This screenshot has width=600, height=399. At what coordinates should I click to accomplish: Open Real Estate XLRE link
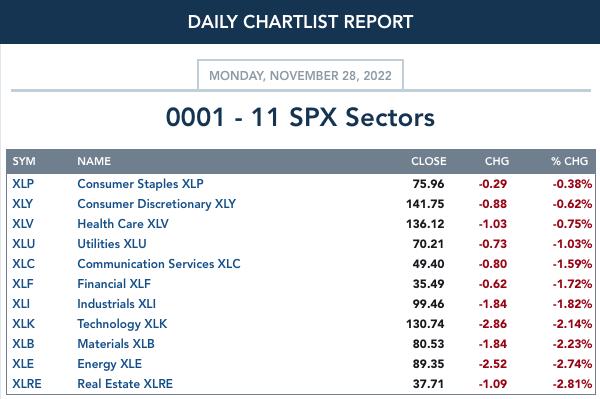pyautogui.click(x=125, y=384)
